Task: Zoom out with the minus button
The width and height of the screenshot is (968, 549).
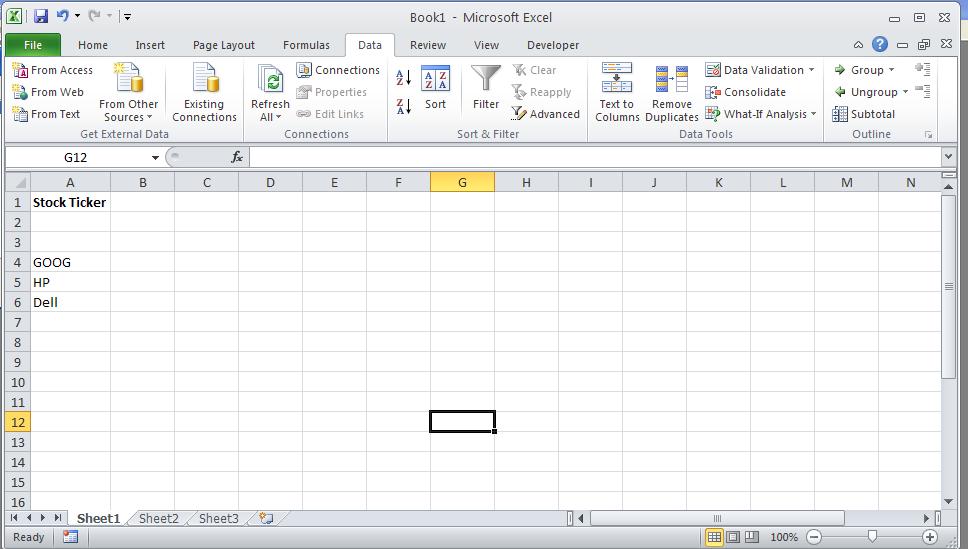Action: [x=814, y=537]
